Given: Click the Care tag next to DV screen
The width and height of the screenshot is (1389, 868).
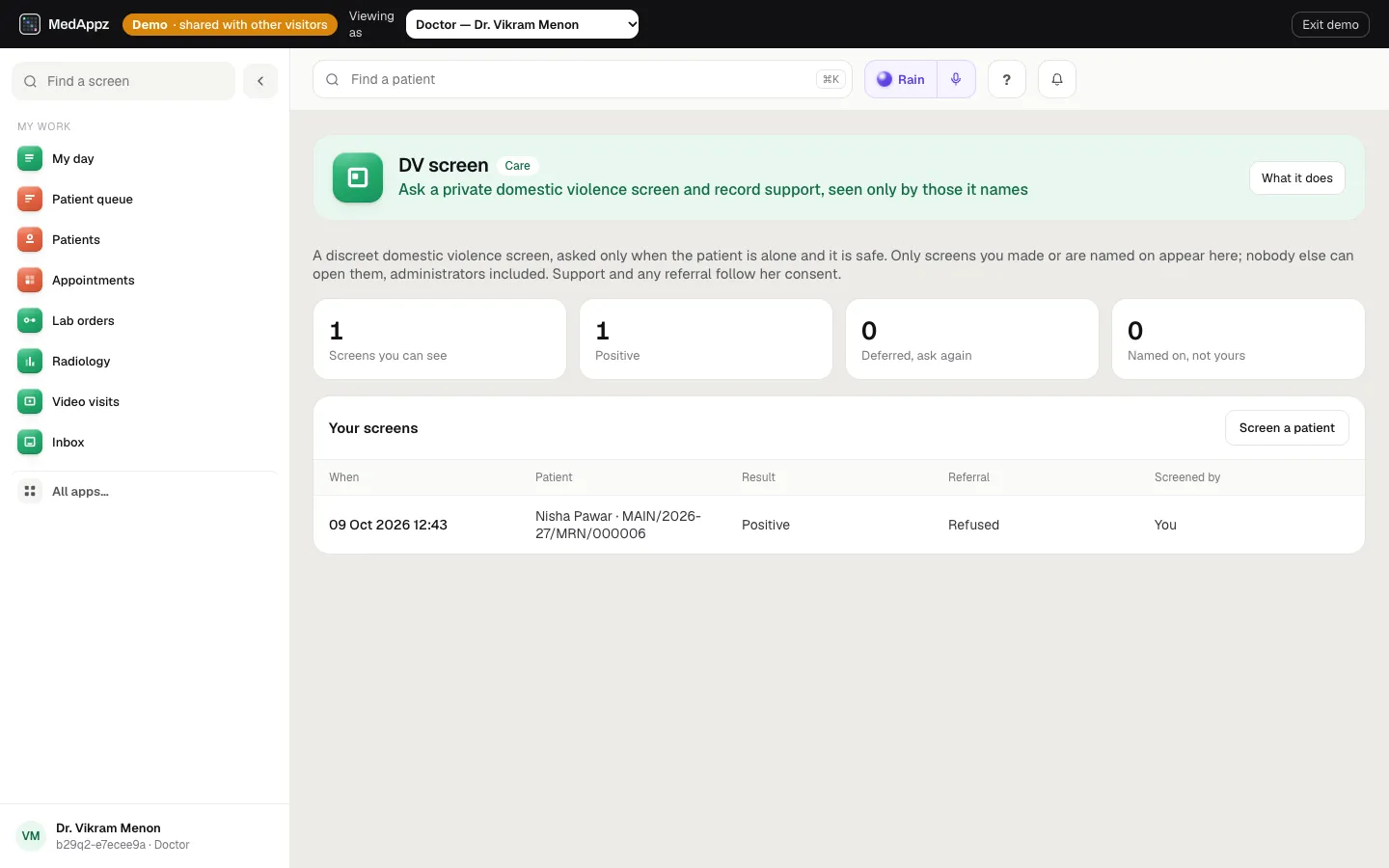Looking at the screenshot, I should (517, 166).
